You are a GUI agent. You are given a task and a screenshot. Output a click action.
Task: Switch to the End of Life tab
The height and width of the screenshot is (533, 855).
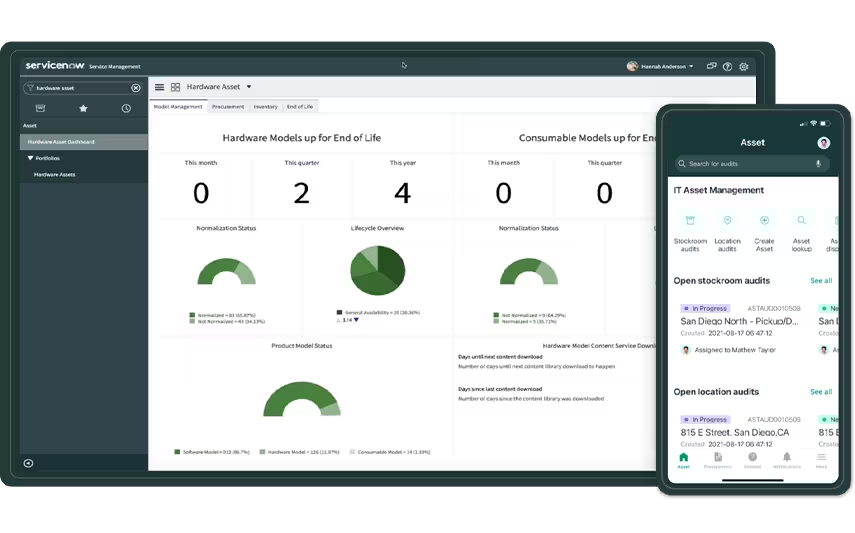tap(300, 106)
